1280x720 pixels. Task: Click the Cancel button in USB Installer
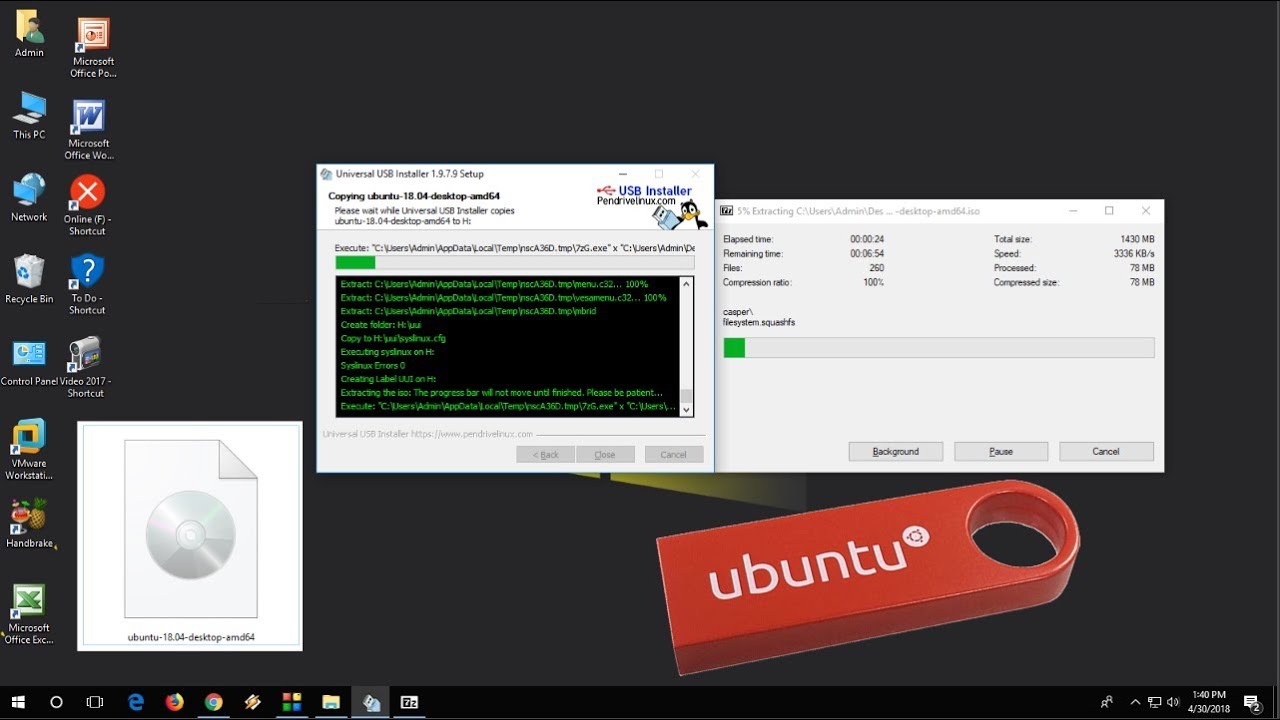[x=673, y=454]
